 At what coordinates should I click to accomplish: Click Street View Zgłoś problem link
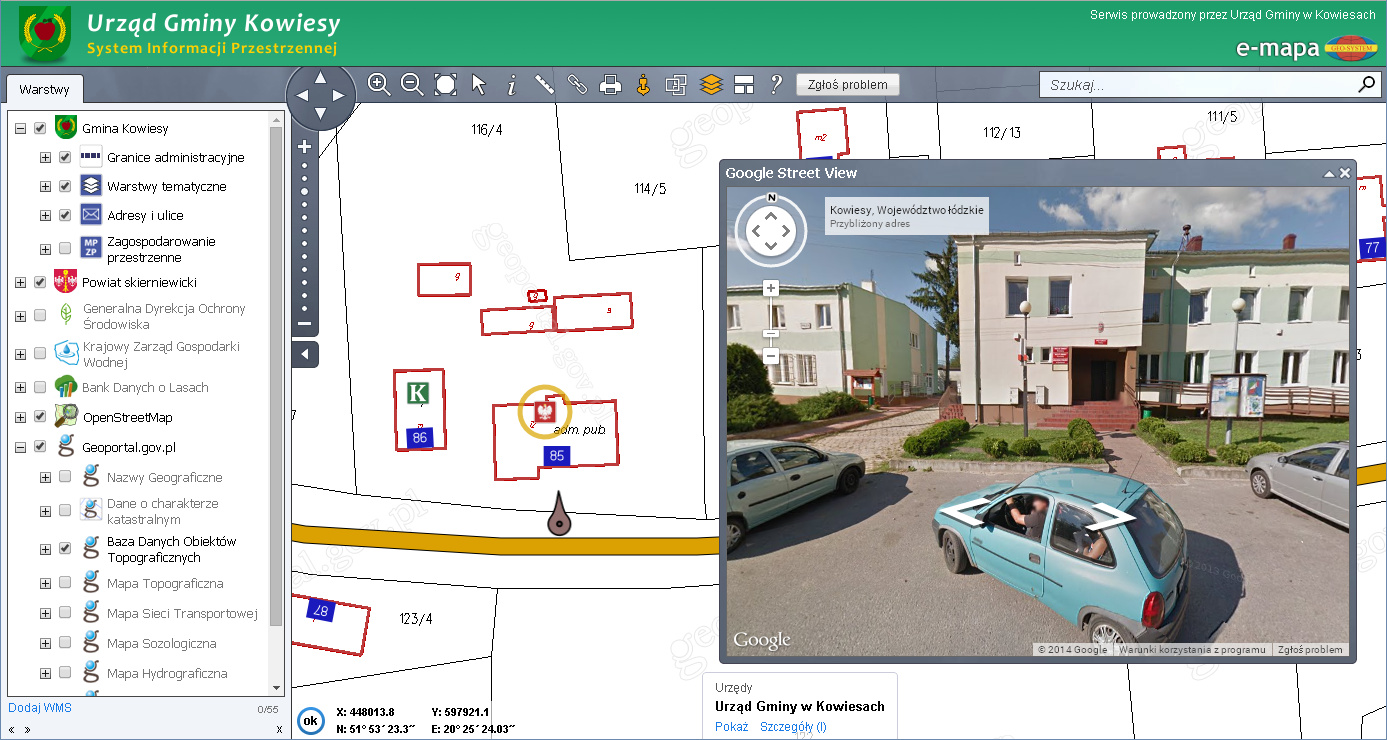coord(1311,649)
